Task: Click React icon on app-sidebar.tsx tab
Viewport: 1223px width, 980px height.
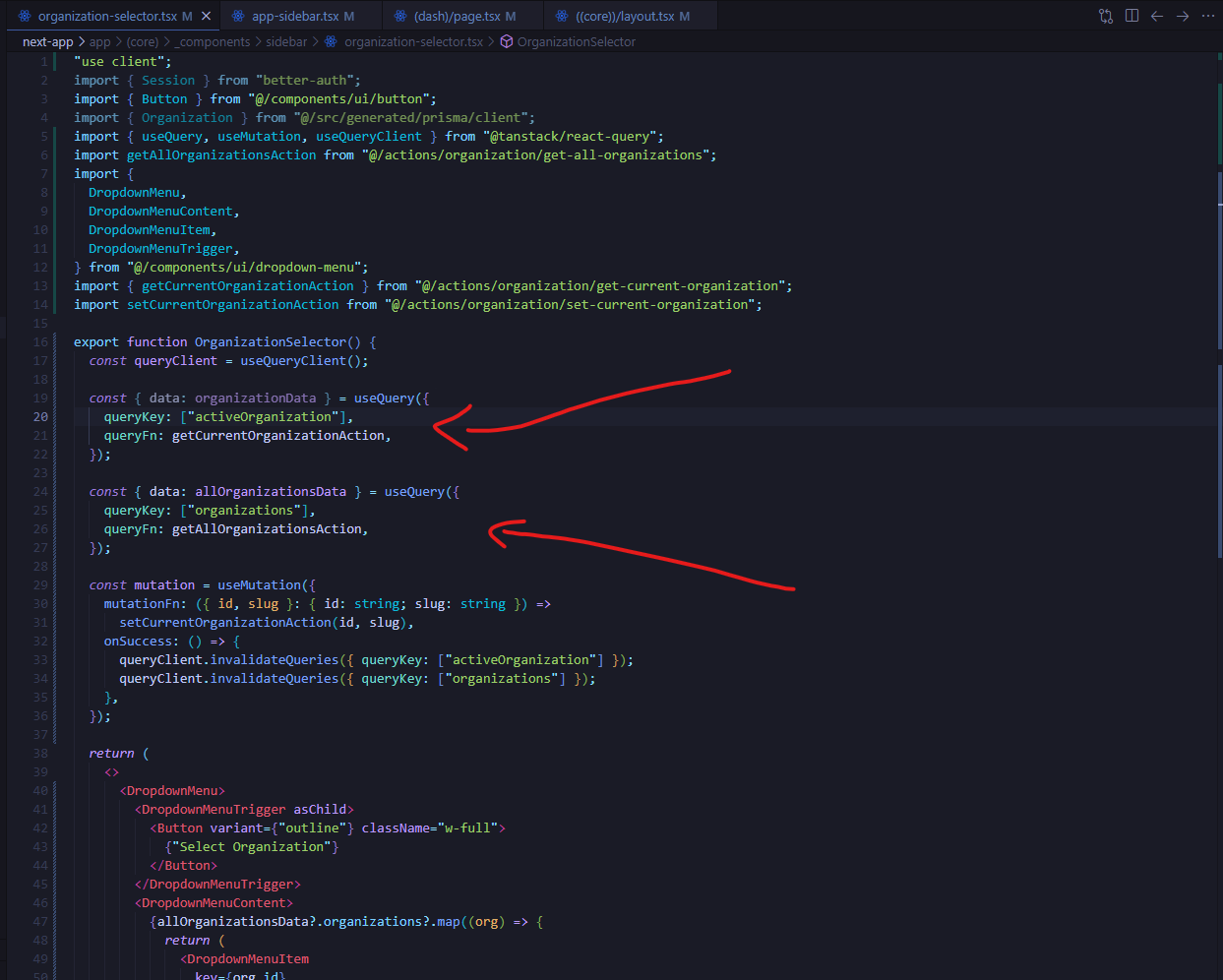Action: 238,16
